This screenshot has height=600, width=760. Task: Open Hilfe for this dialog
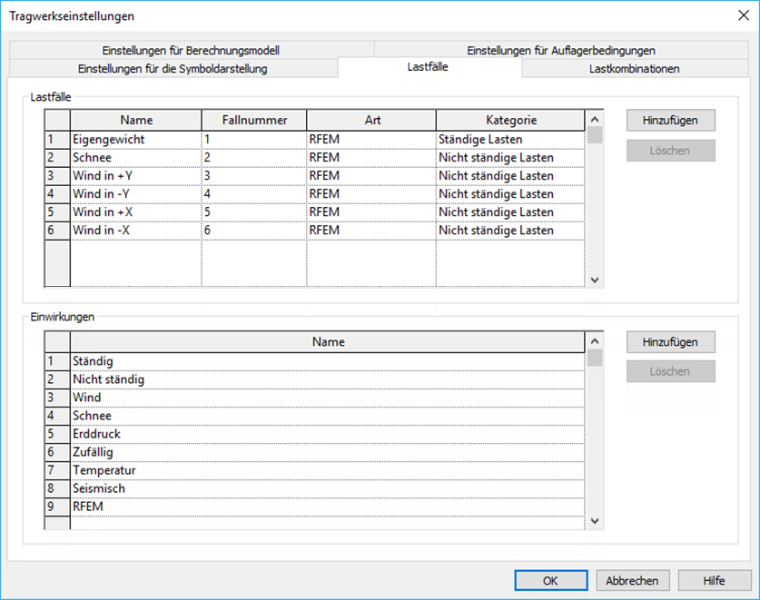pos(714,581)
